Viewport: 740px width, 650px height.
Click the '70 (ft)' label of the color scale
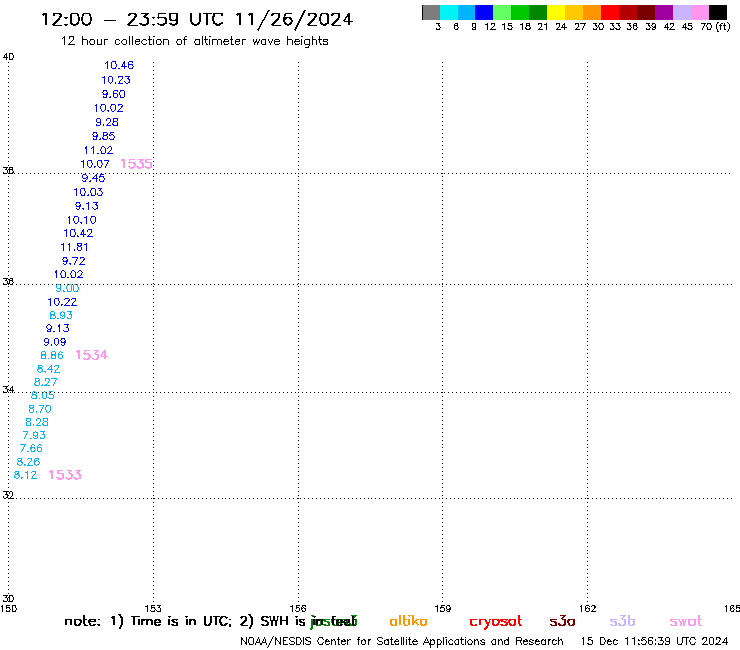click(x=715, y=27)
